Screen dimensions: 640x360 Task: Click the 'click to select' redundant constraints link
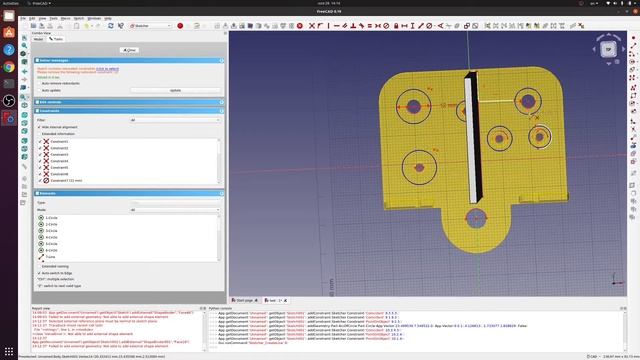coord(107,69)
